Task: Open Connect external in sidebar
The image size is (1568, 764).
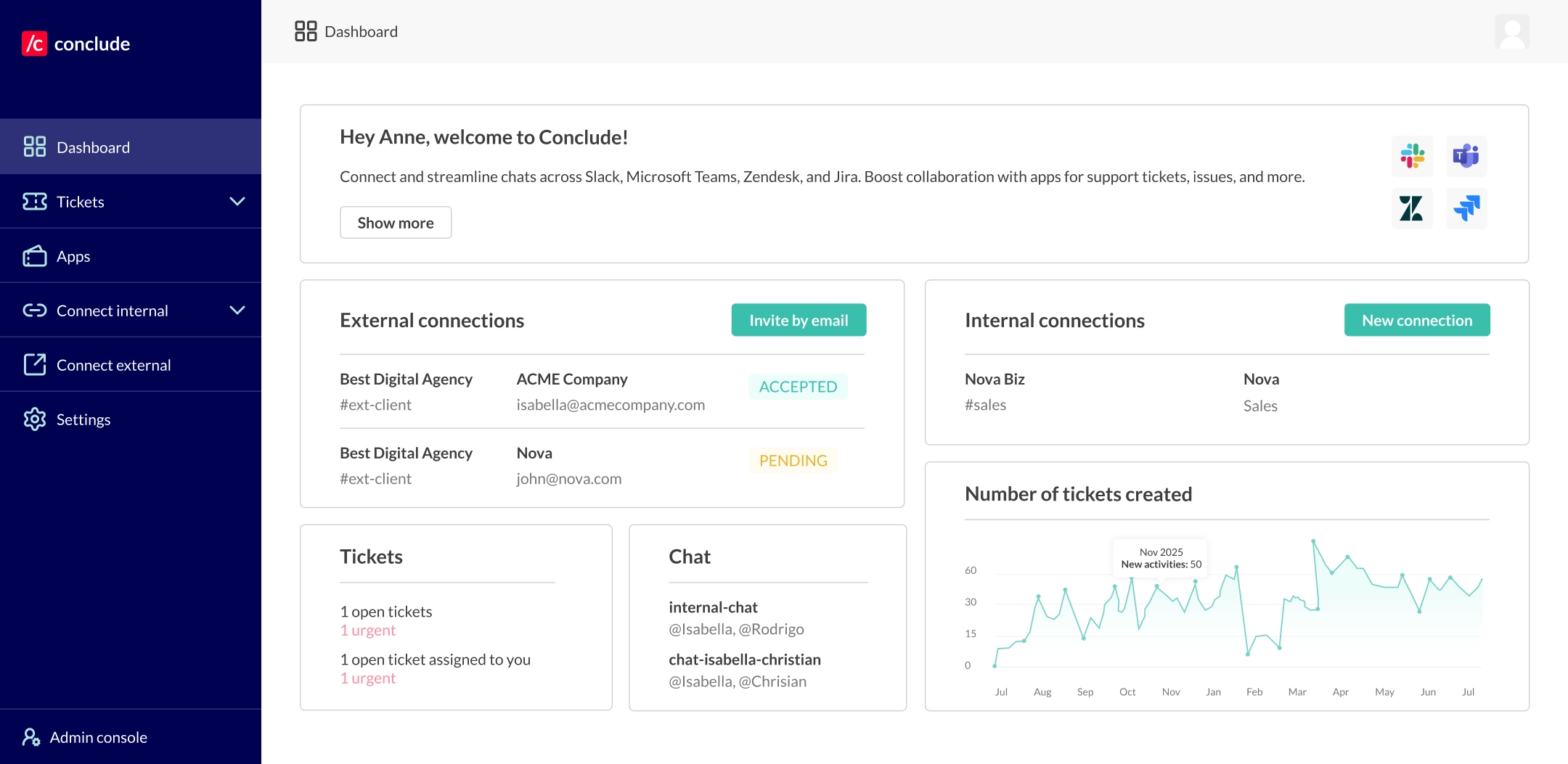Action: coord(113,365)
